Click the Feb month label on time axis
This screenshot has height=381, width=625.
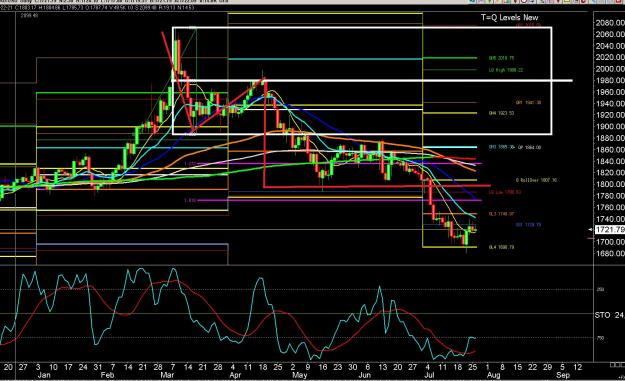(x=107, y=375)
